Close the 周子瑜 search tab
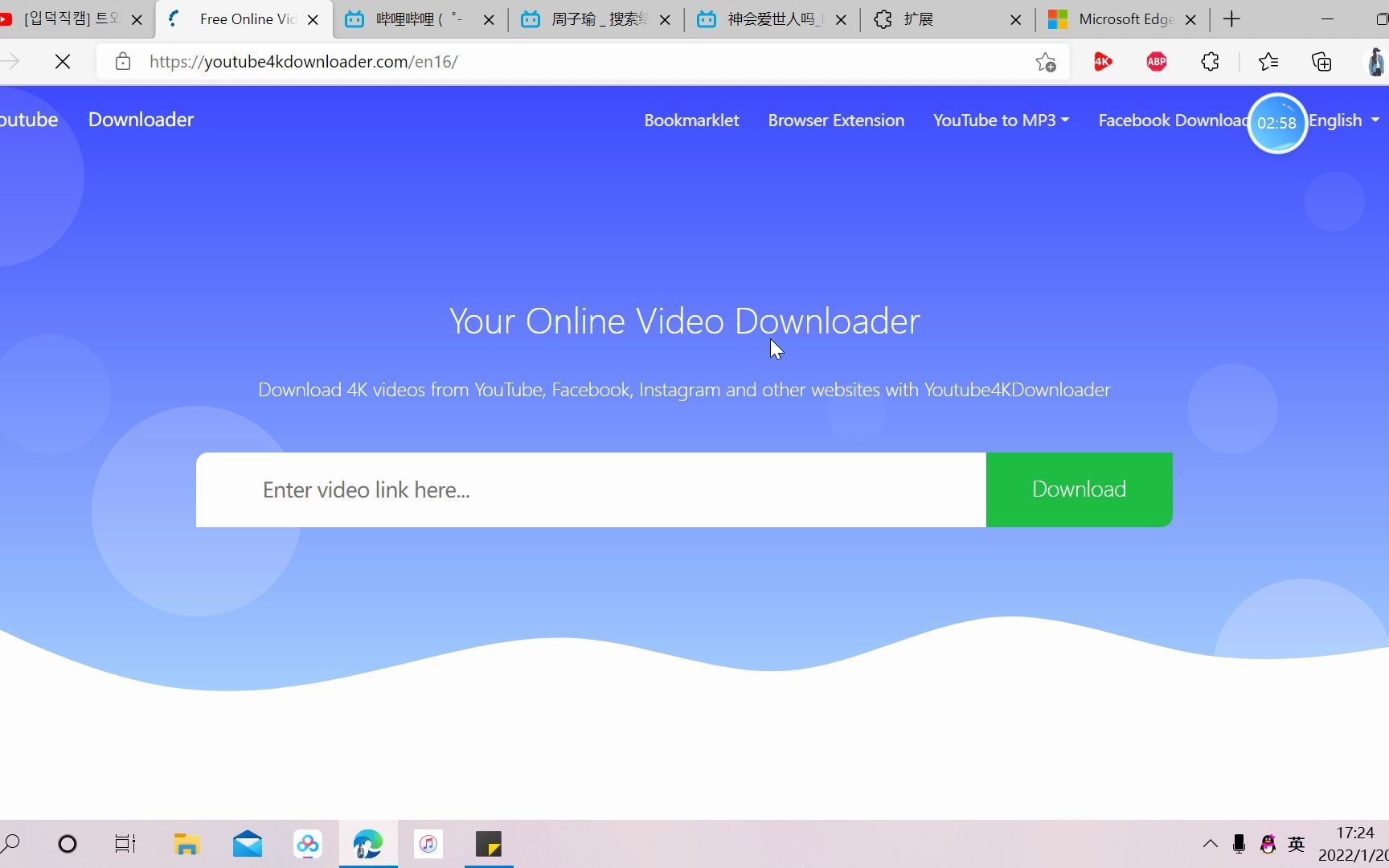Screen dimensions: 1389x868 (665, 20)
